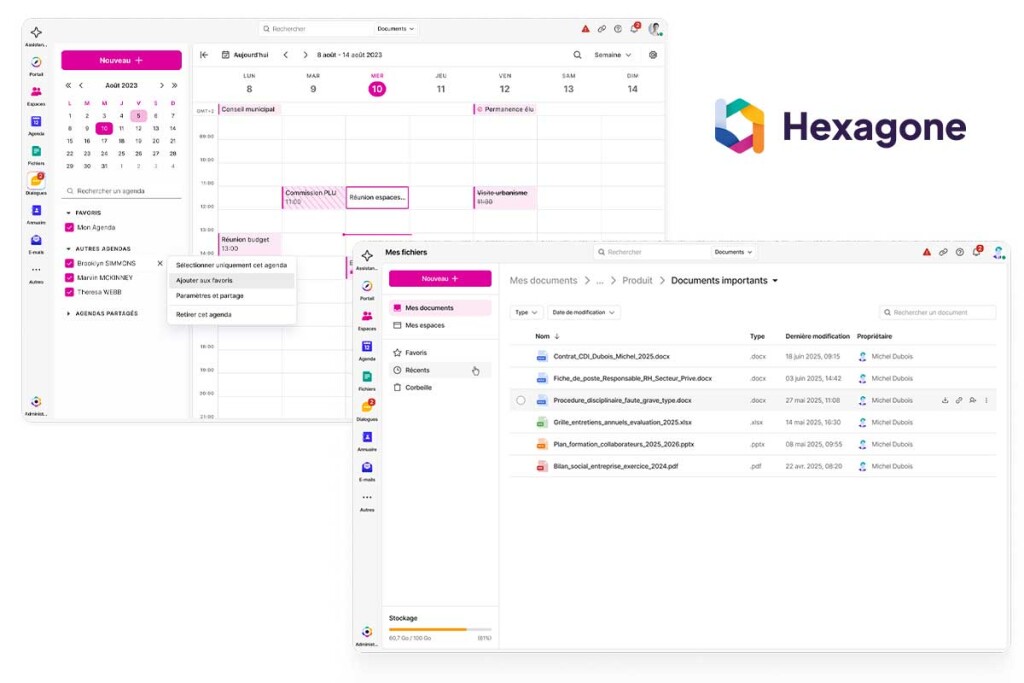Viewport: 1024px width, 683px height.
Task: Choose Ajouter aux favoris menu entry
Action: pyautogui.click(x=231, y=280)
